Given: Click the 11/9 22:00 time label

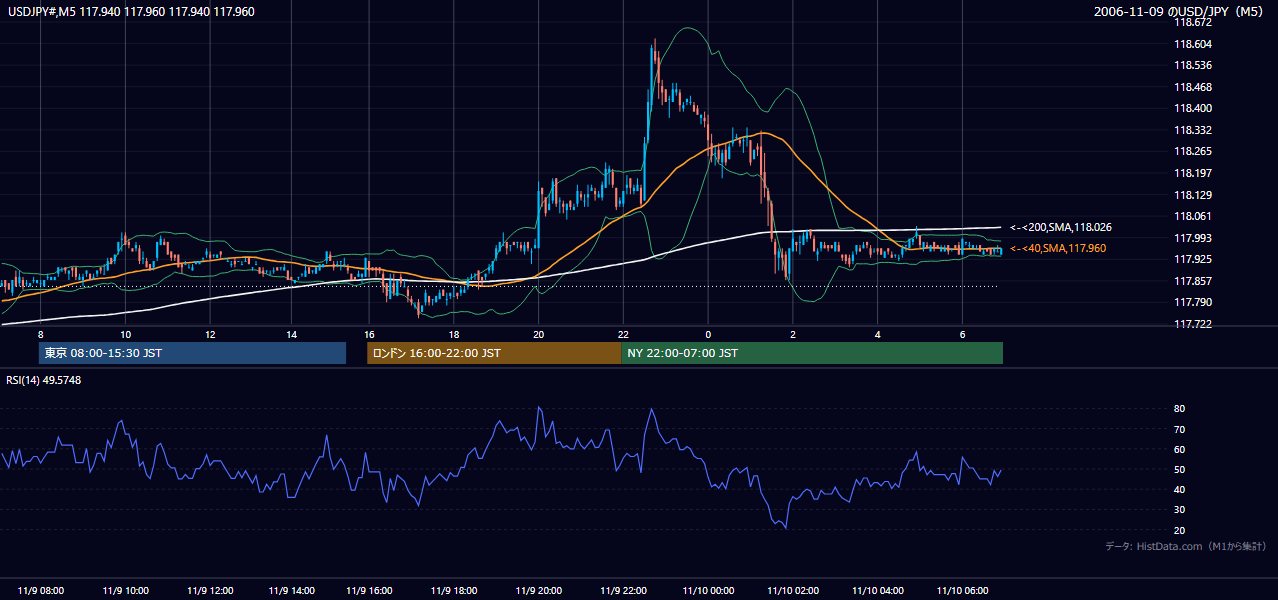Looking at the screenshot, I should (x=625, y=590).
